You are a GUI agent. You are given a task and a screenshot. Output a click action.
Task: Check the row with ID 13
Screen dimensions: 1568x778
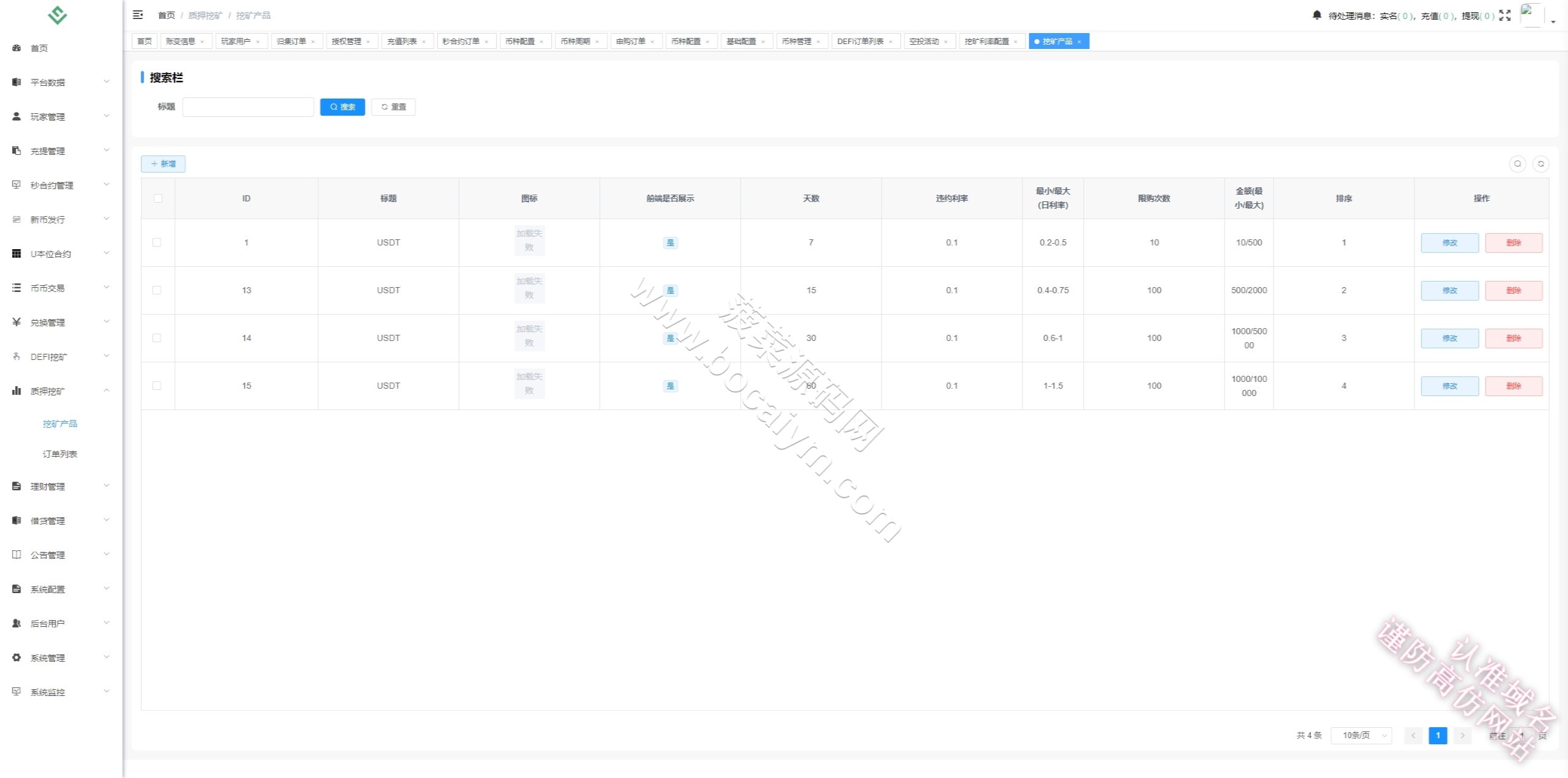tap(157, 290)
